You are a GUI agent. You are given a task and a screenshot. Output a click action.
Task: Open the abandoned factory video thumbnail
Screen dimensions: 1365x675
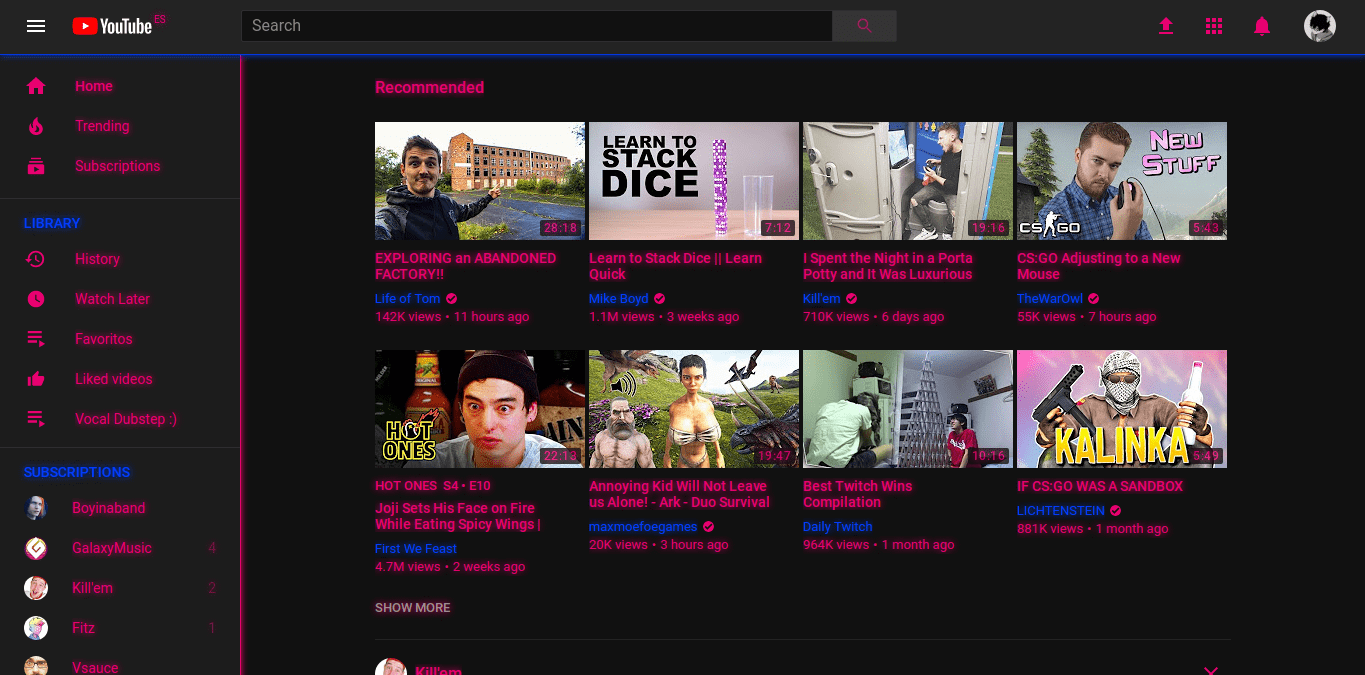(x=480, y=181)
